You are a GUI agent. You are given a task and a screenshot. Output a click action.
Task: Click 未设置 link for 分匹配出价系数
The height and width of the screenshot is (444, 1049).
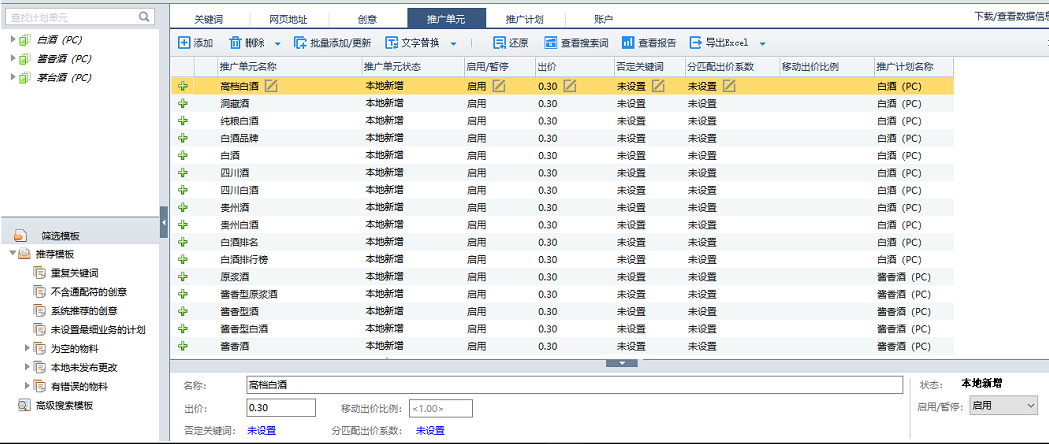pyautogui.click(x=430, y=431)
